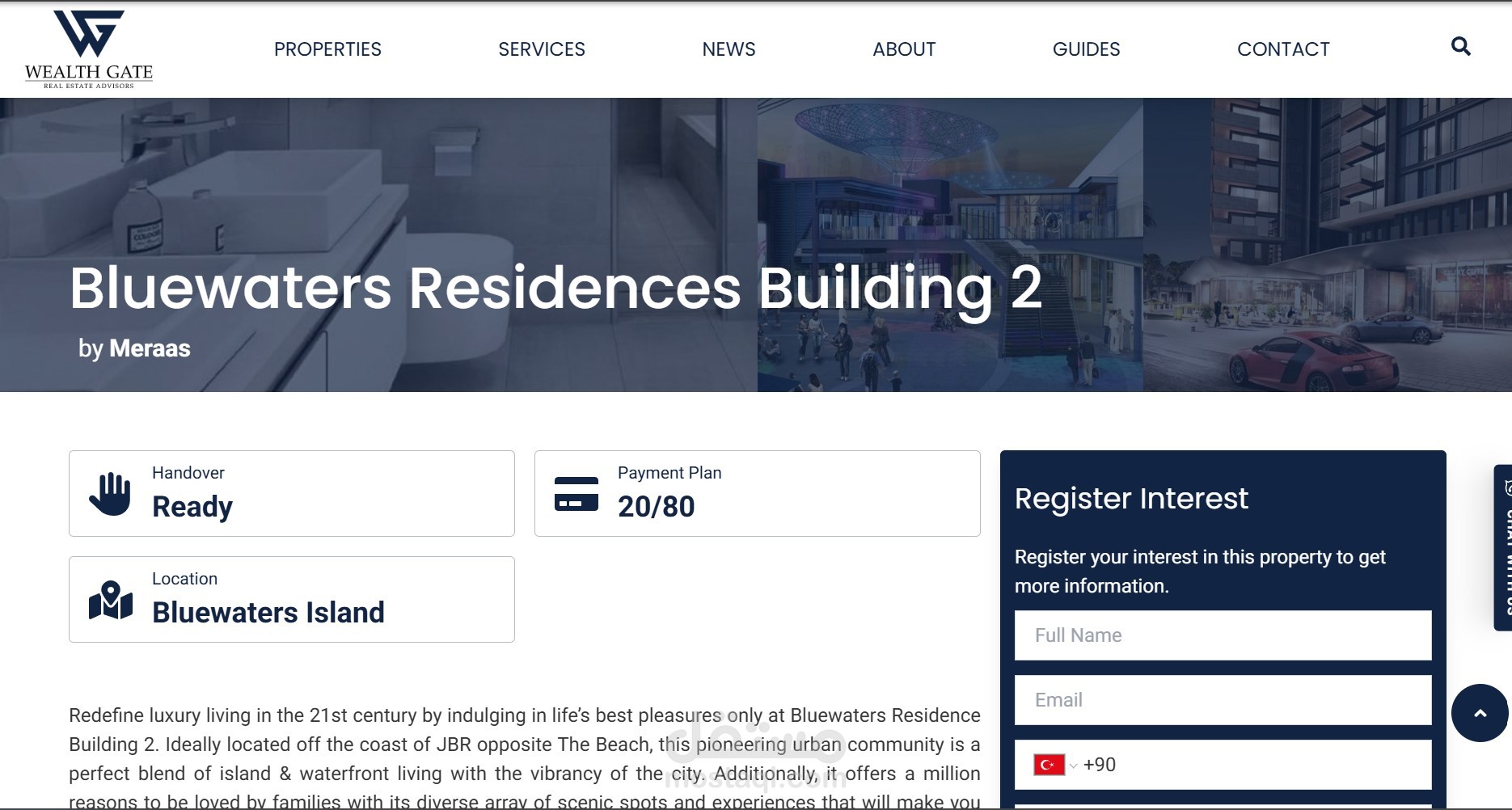The image size is (1512, 810).
Task: Go to the CONTACT page
Action: 1283,49
